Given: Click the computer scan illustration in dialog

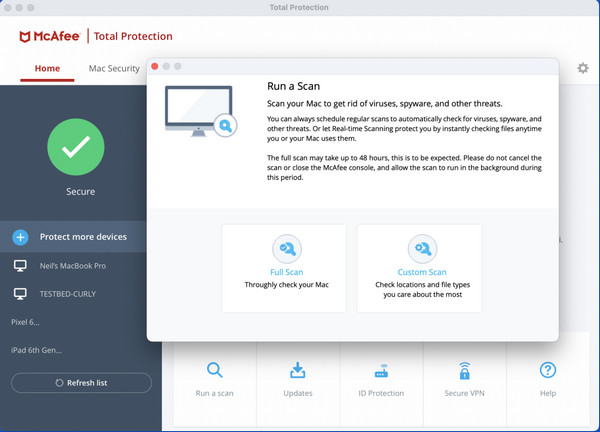Looking at the screenshot, I should tap(201, 111).
